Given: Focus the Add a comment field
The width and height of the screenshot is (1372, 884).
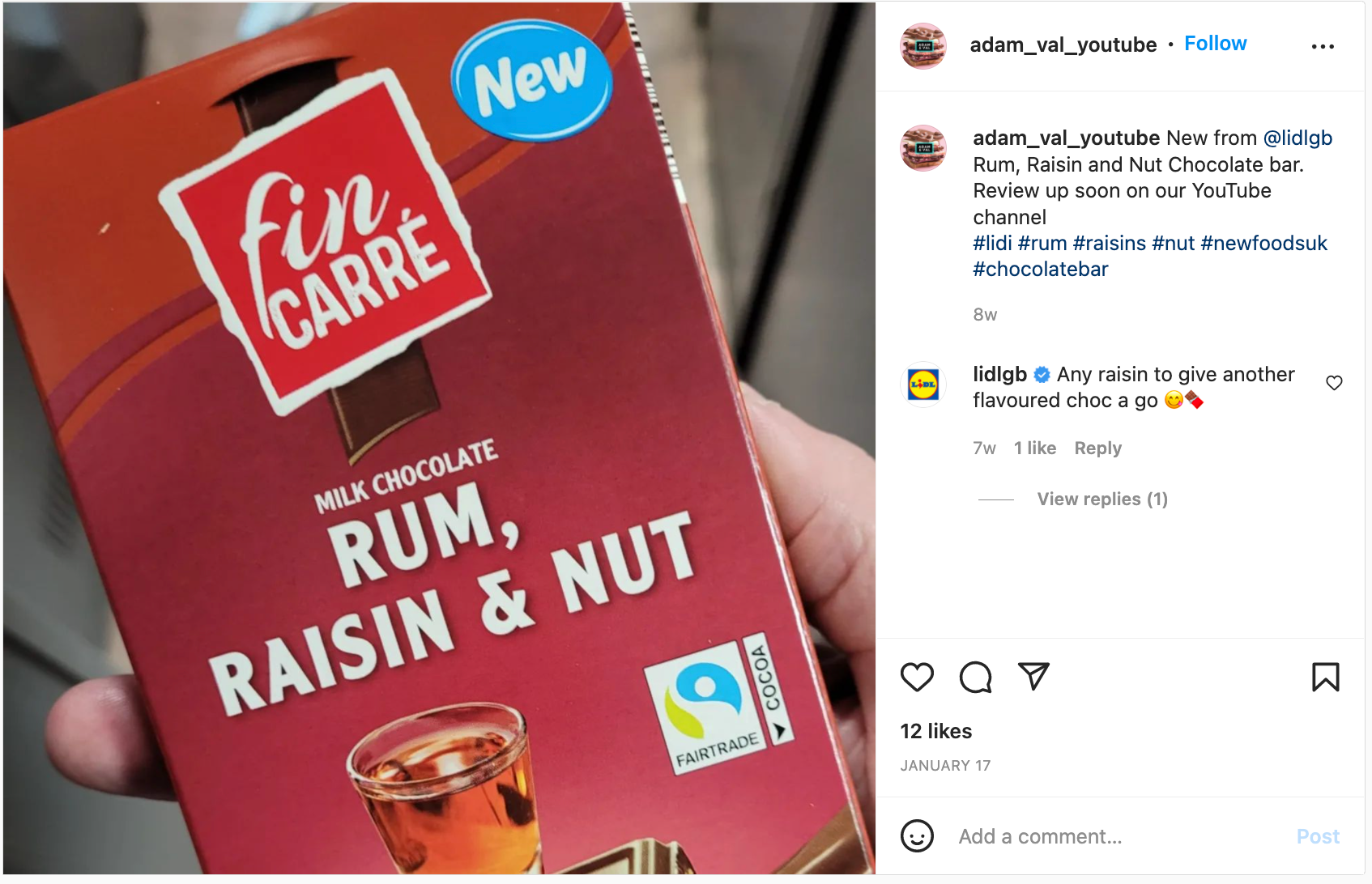Looking at the screenshot, I should (1118, 836).
